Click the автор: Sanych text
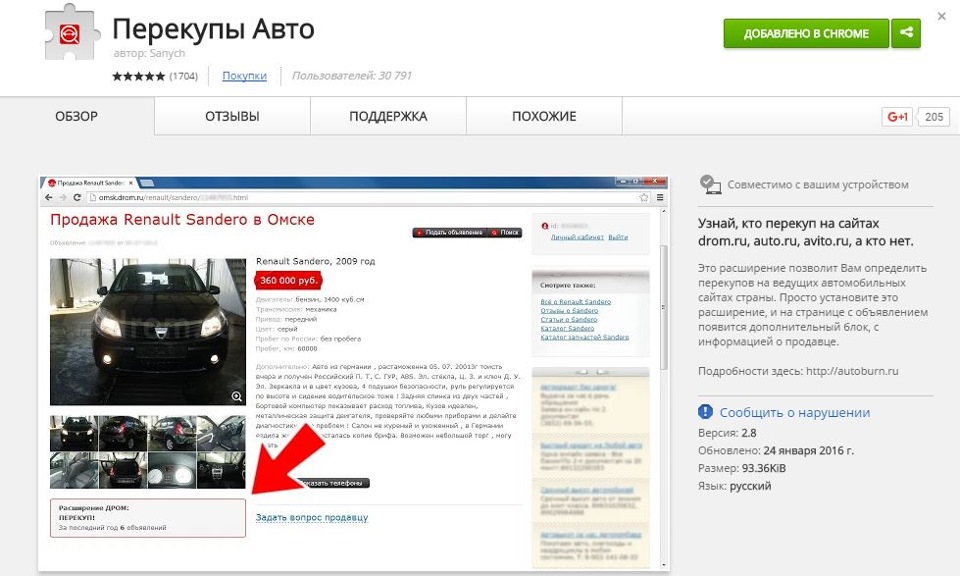Viewport: 960px width, 576px height. coord(149,53)
